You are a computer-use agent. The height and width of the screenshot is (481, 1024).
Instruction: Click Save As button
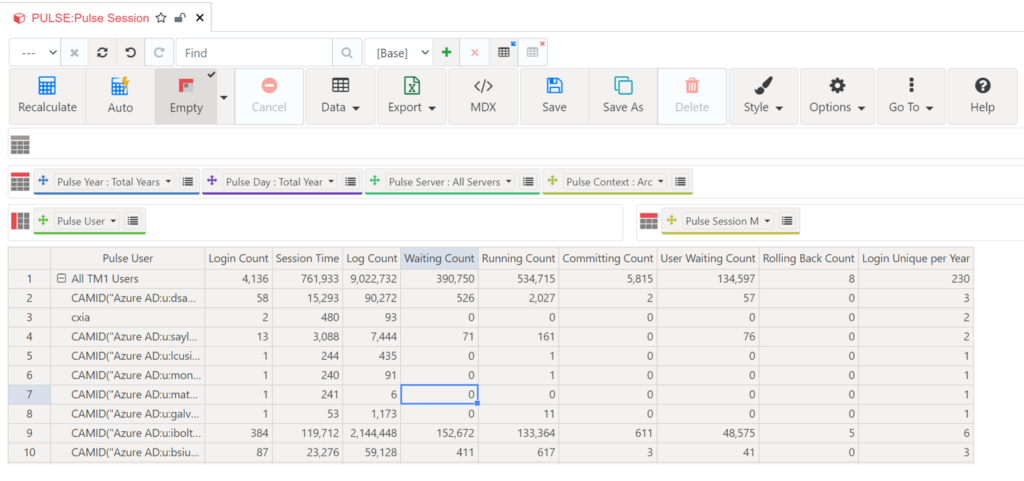pos(623,96)
